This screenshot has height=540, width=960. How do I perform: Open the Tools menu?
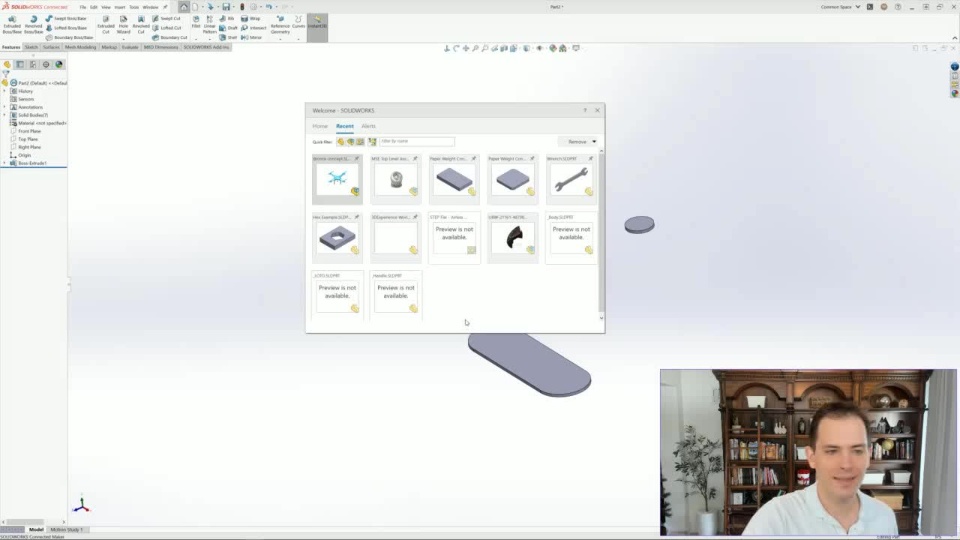click(134, 7)
